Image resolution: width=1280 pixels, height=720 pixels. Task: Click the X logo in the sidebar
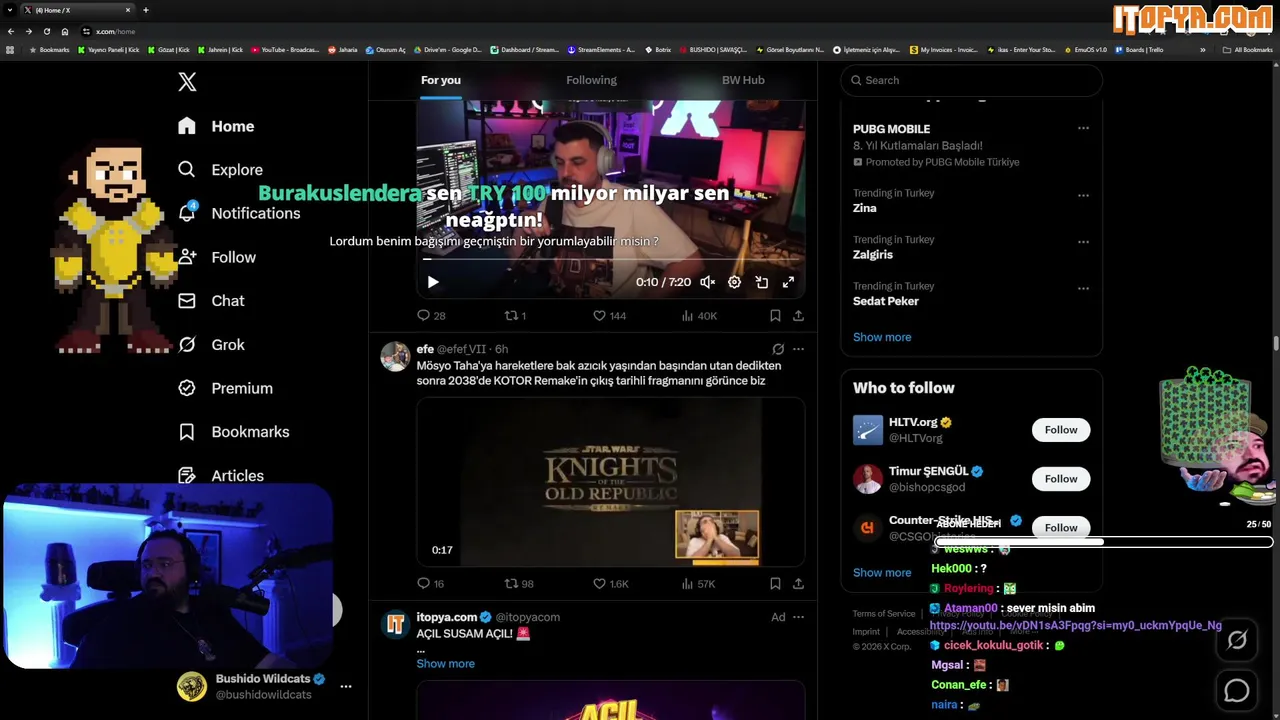tap(187, 82)
